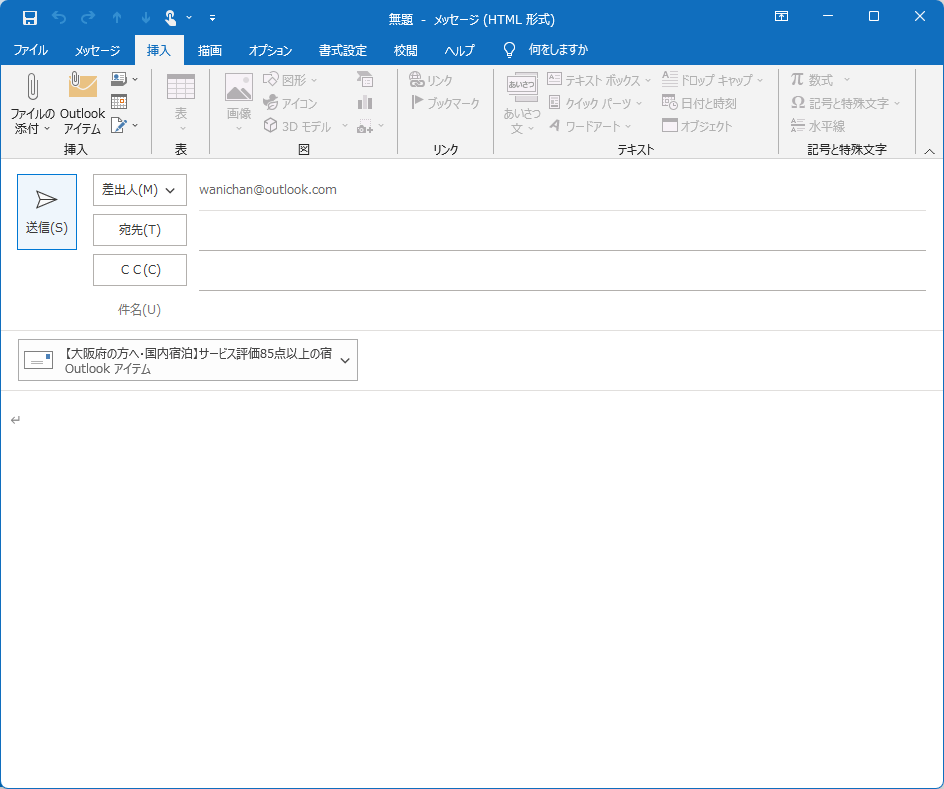
Task: Insert a 3D モデル
Action: pos(299,126)
